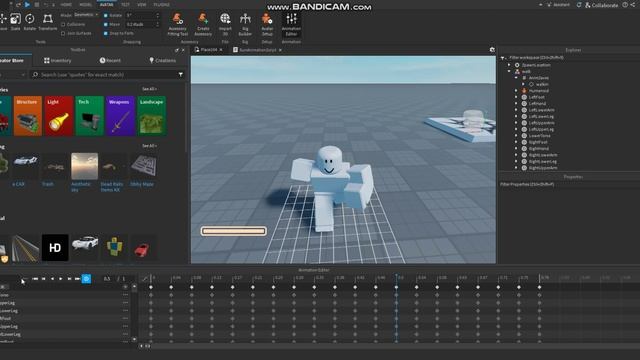The height and width of the screenshot is (360, 640).
Task: Click See All above the model thumbnails
Action: coord(149,146)
